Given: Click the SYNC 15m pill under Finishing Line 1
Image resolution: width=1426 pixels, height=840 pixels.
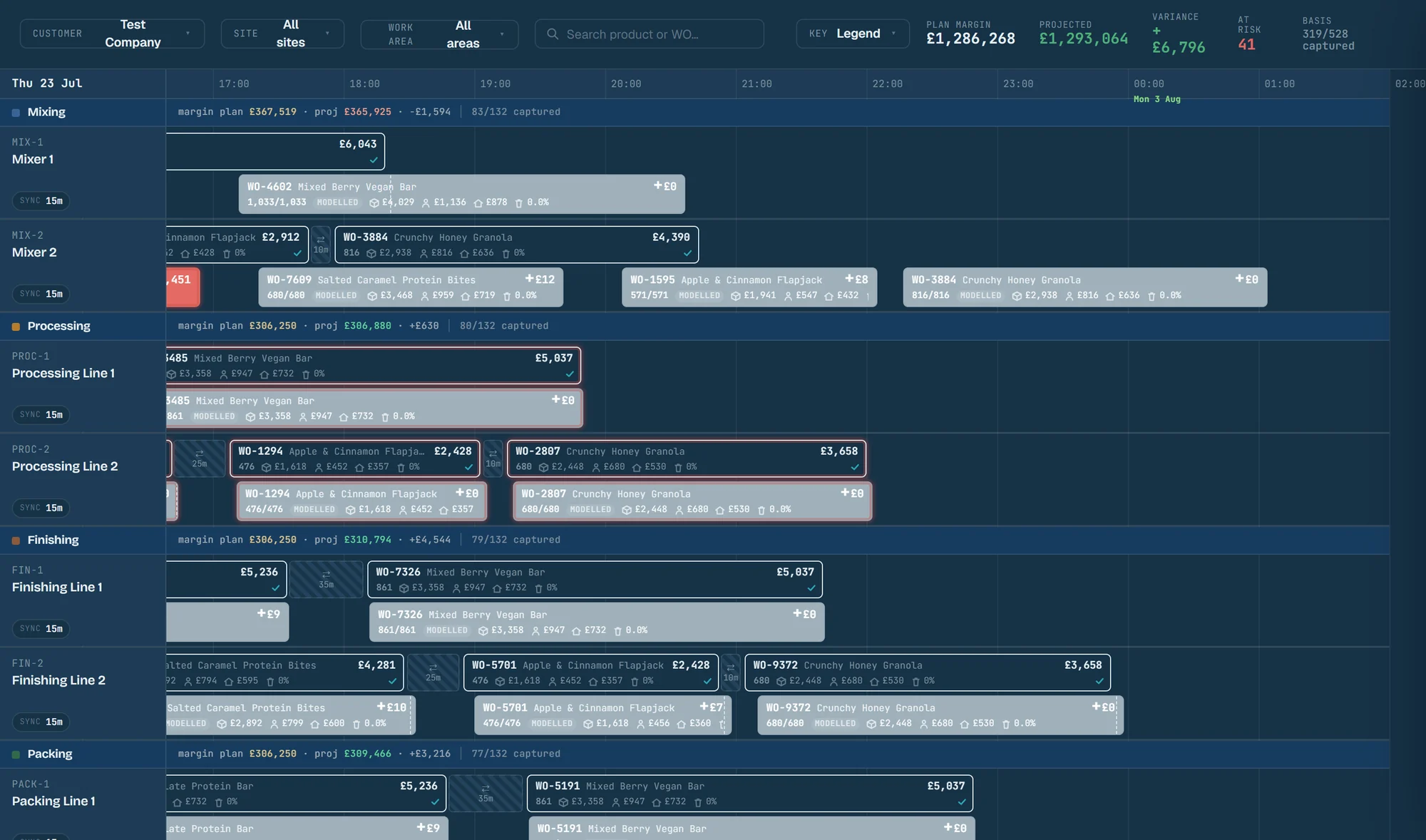Looking at the screenshot, I should pos(41,629).
